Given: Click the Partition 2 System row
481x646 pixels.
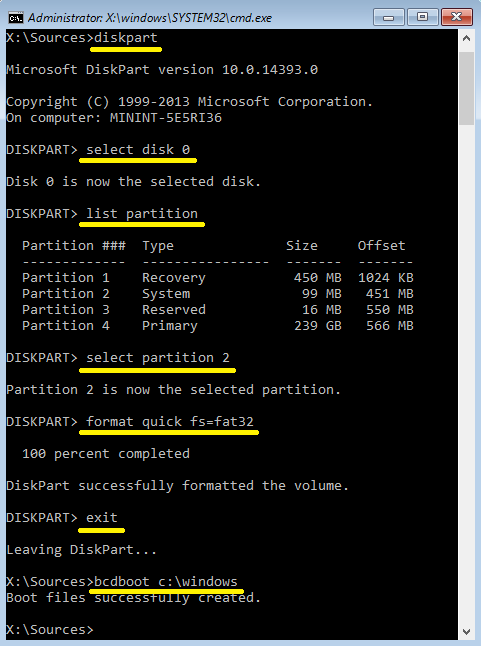Looking at the screenshot, I should (217, 294).
